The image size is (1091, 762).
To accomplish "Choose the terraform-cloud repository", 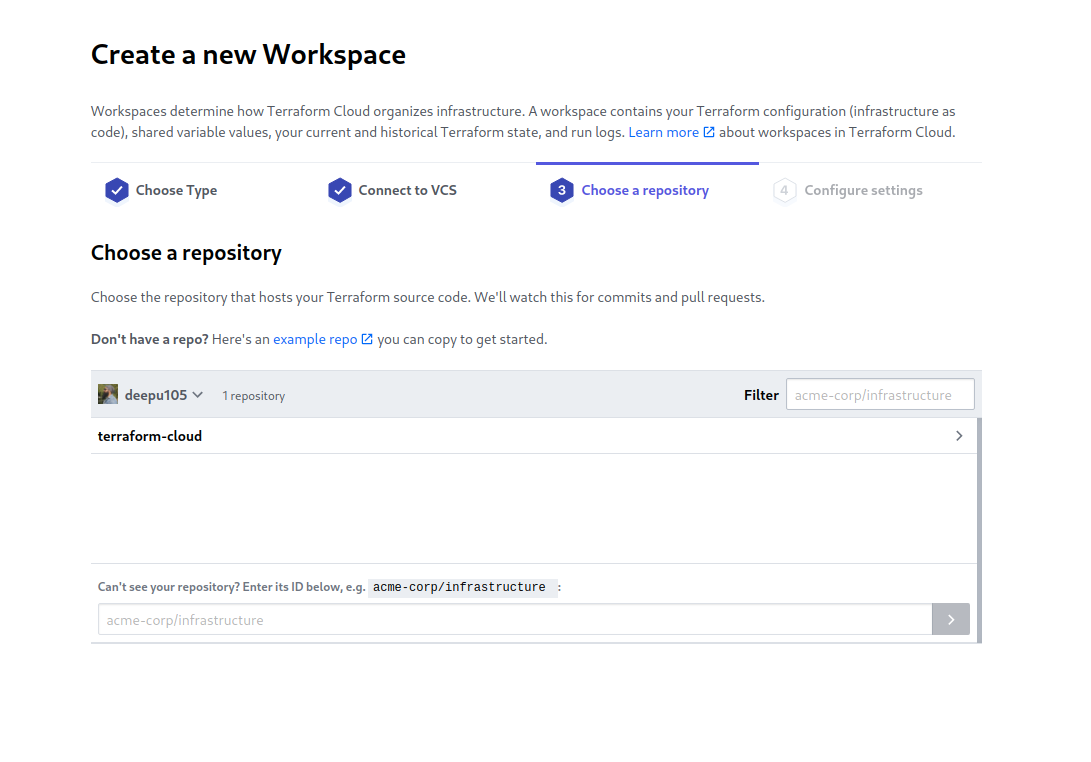I will pos(150,436).
